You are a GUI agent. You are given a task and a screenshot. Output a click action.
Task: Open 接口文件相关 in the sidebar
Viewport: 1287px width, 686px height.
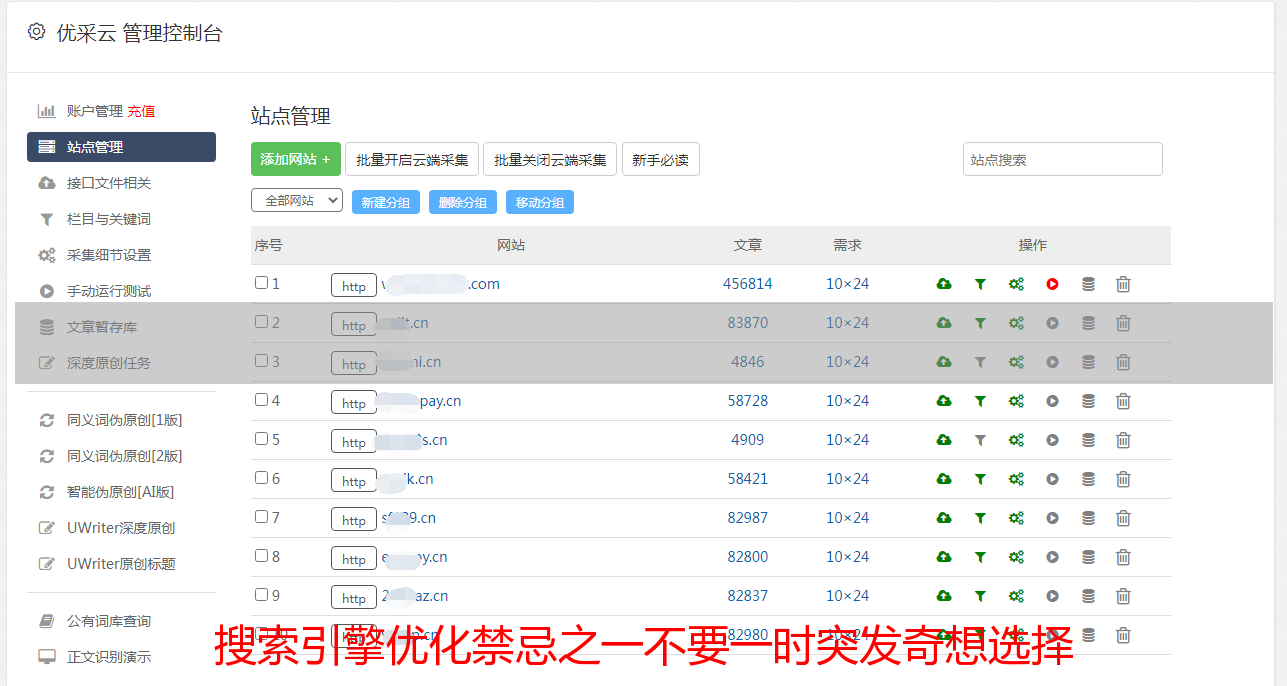pyautogui.click(x=109, y=183)
